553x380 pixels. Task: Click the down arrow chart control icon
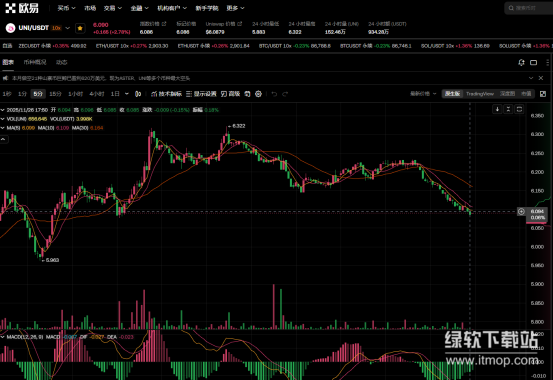coord(497,109)
